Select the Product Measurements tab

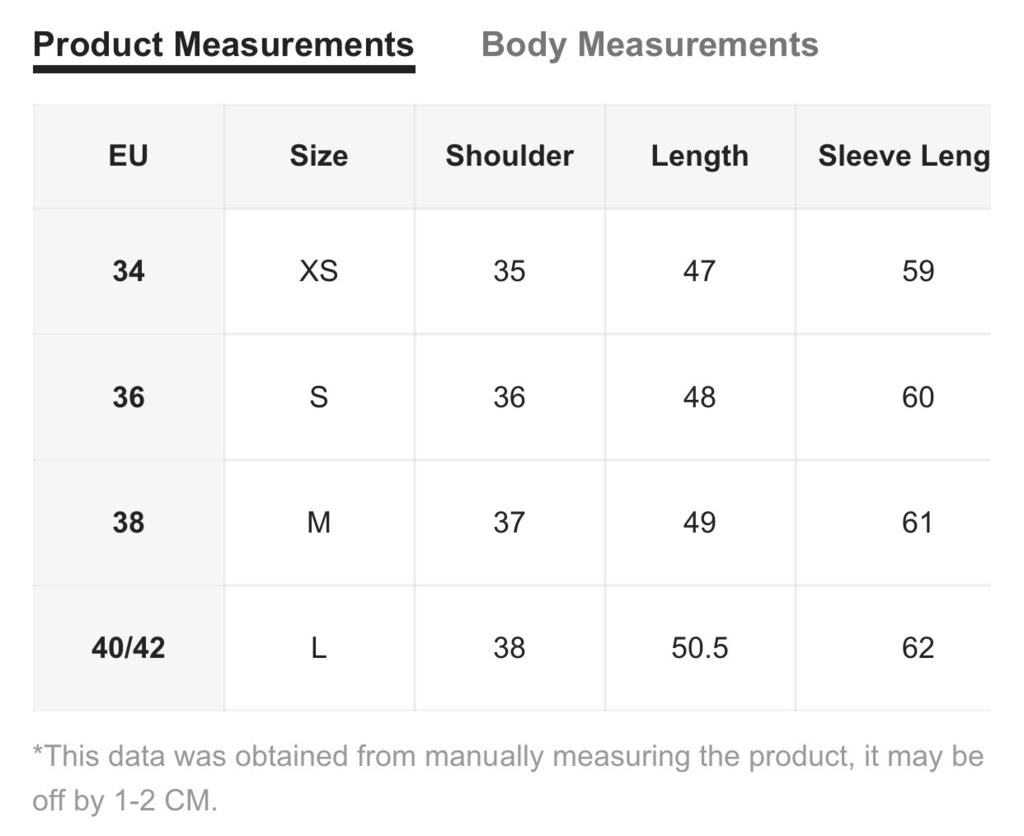tap(223, 45)
